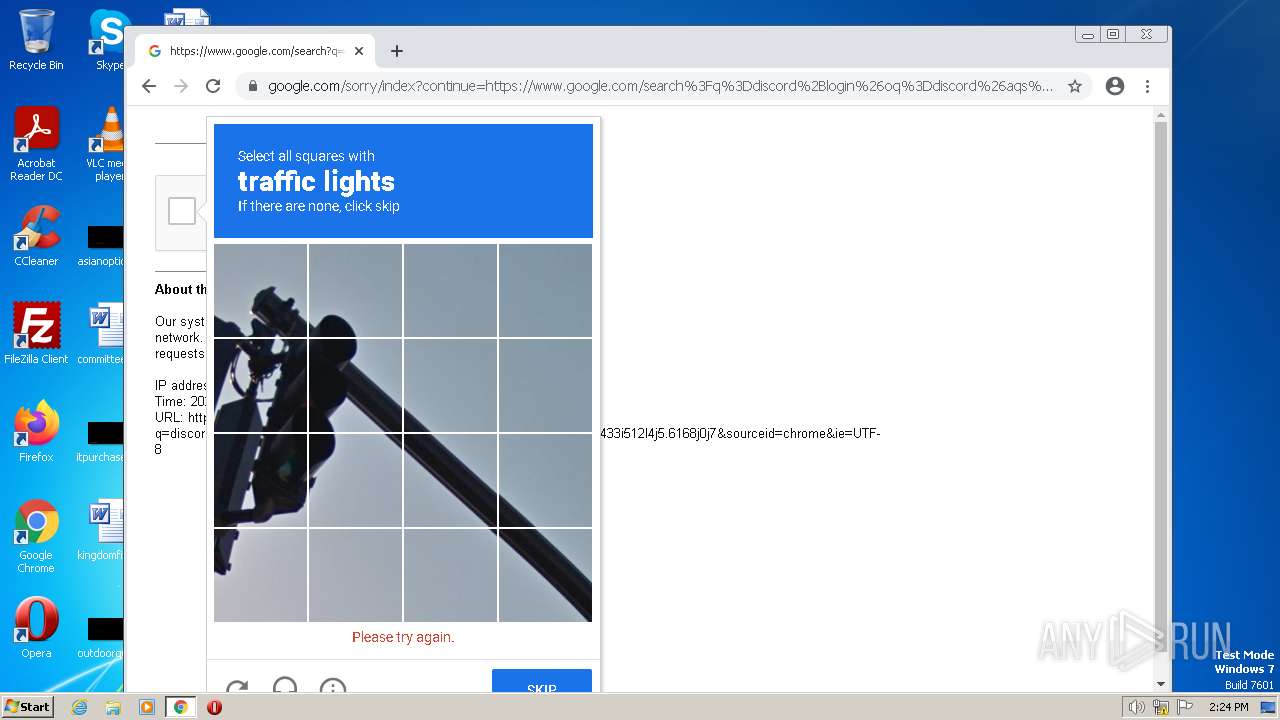Screen dimensions: 1280x720
Task: Click the captcha SKIP button
Action: 542,681
